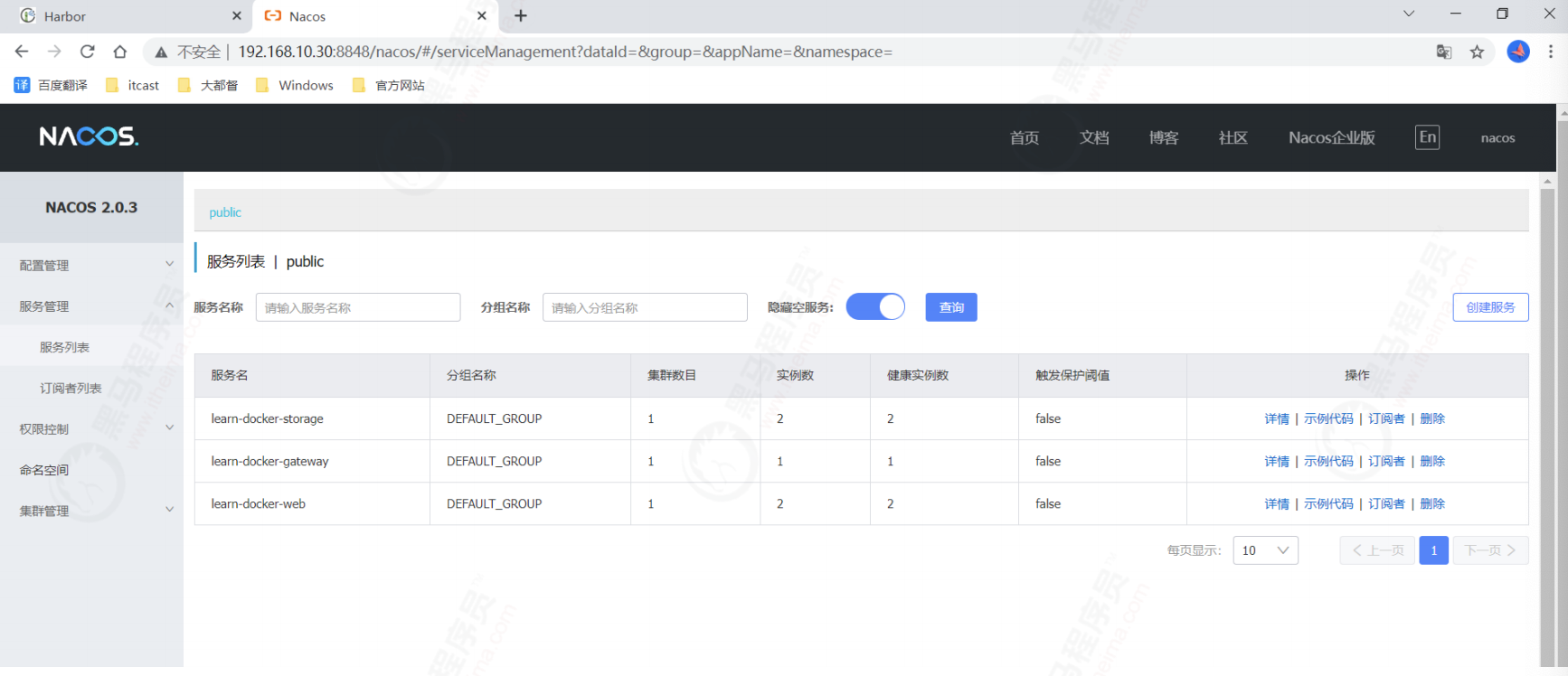
Task: Open Nacos企业版 link
Action: click(x=1332, y=137)
